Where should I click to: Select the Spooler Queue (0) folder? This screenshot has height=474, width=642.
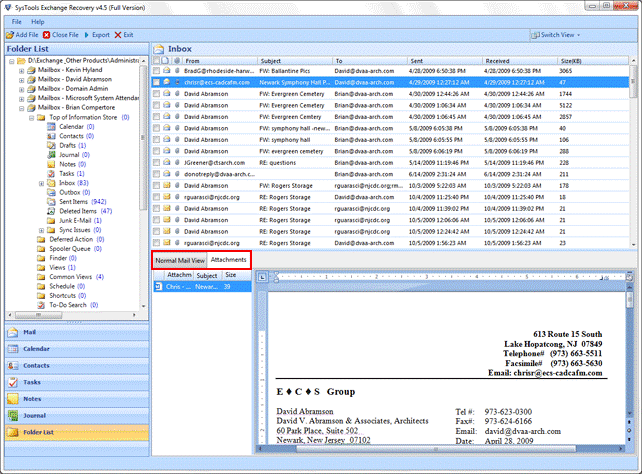click(70, 249)
